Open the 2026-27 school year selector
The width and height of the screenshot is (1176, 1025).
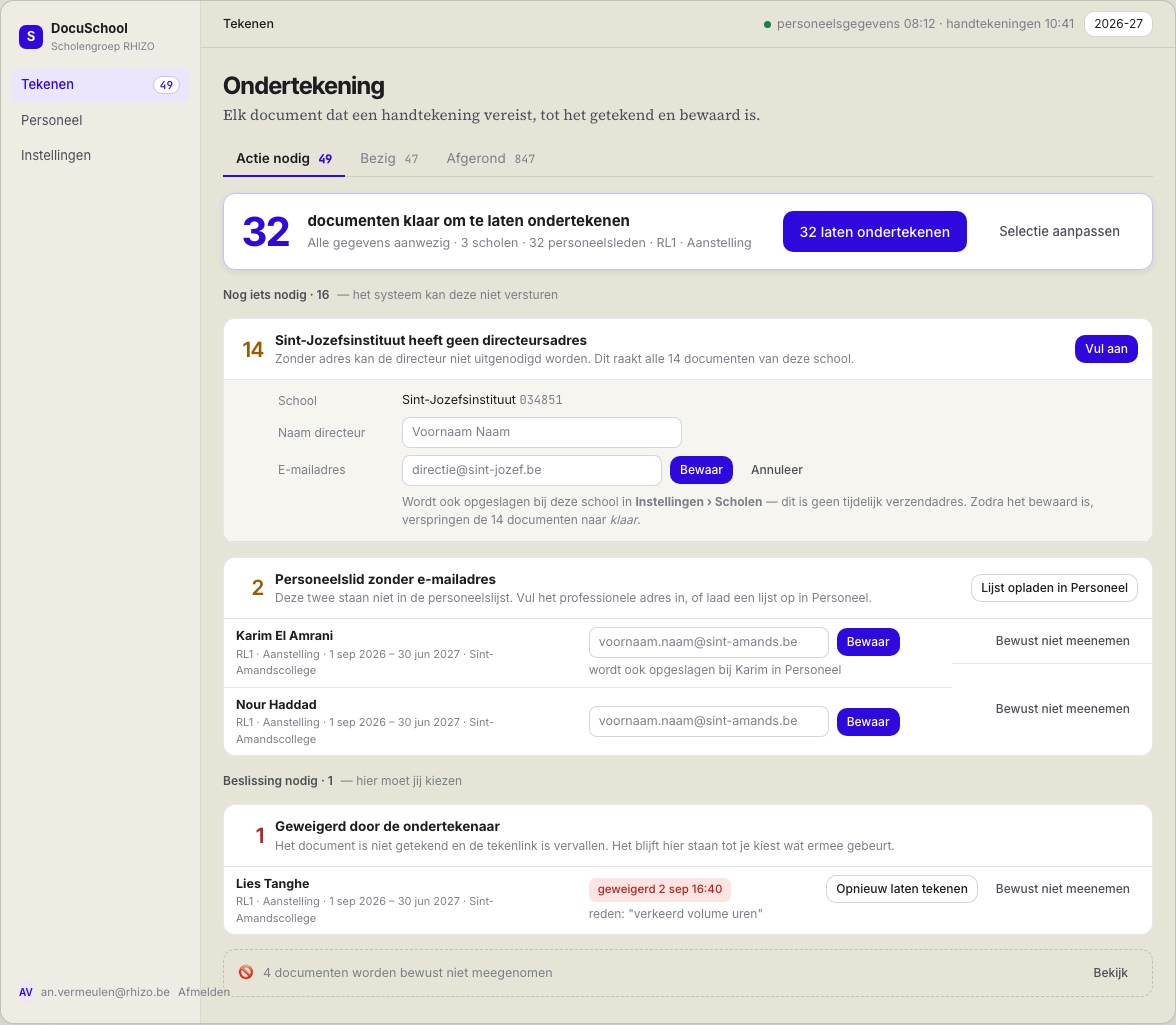[1118, 24]
